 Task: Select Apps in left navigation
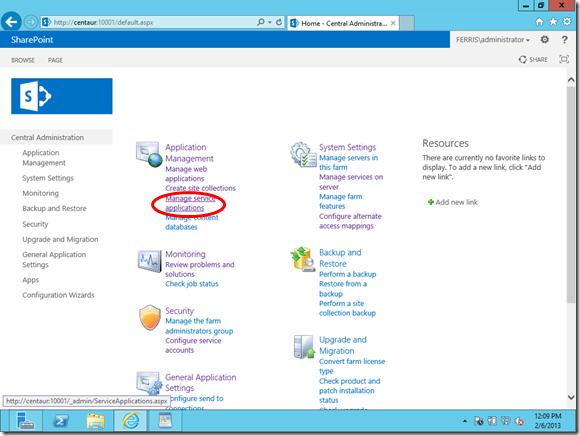(31, 280)
